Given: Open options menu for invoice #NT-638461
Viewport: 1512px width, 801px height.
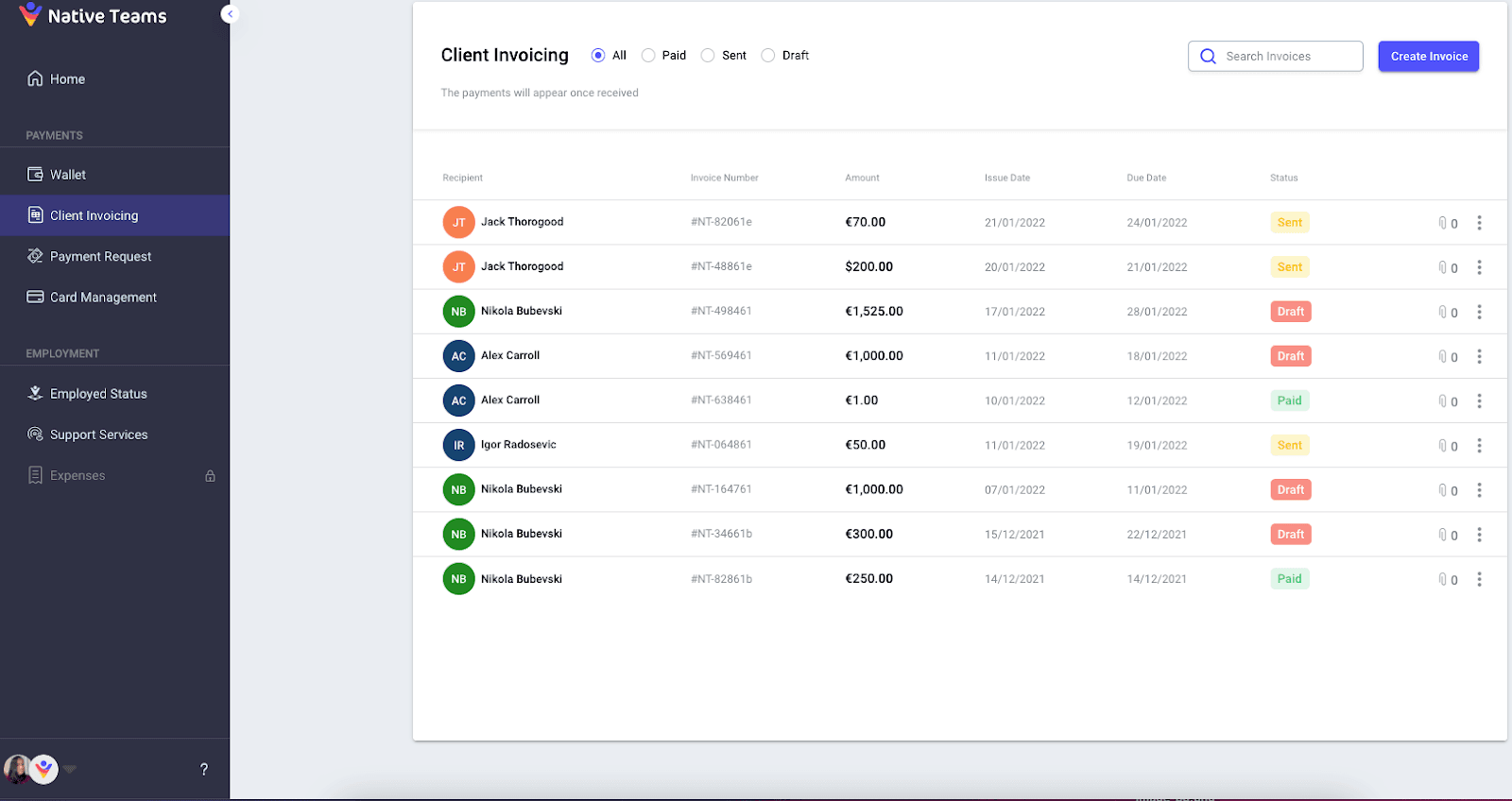Looking at the screenshot, I should 1479,401.
